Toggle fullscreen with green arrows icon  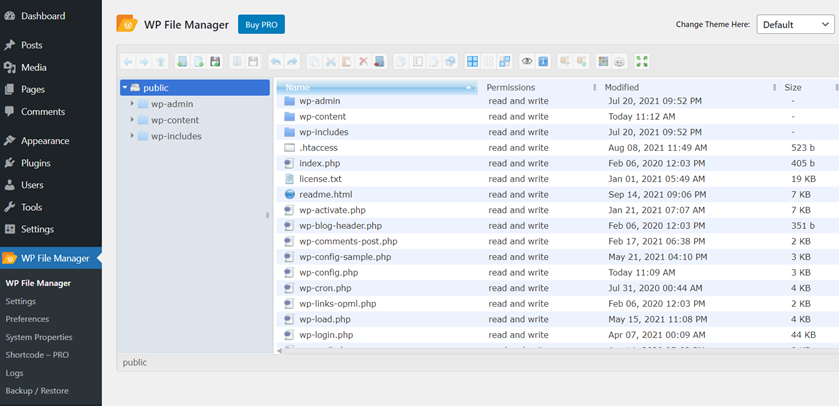click(642, 62)
